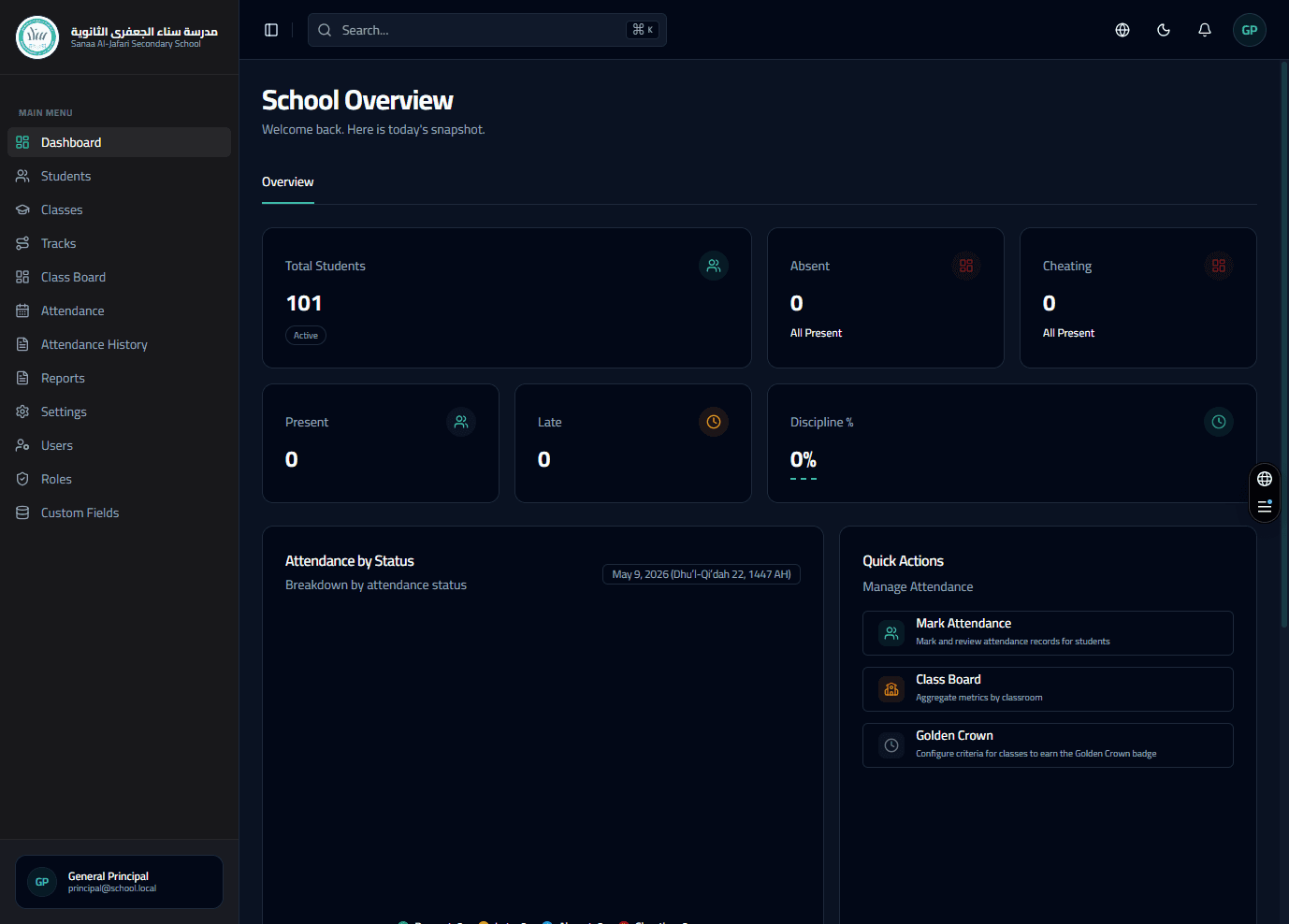Click the Roles shield icon
The image size is (1289, 924).
(22, 479)
